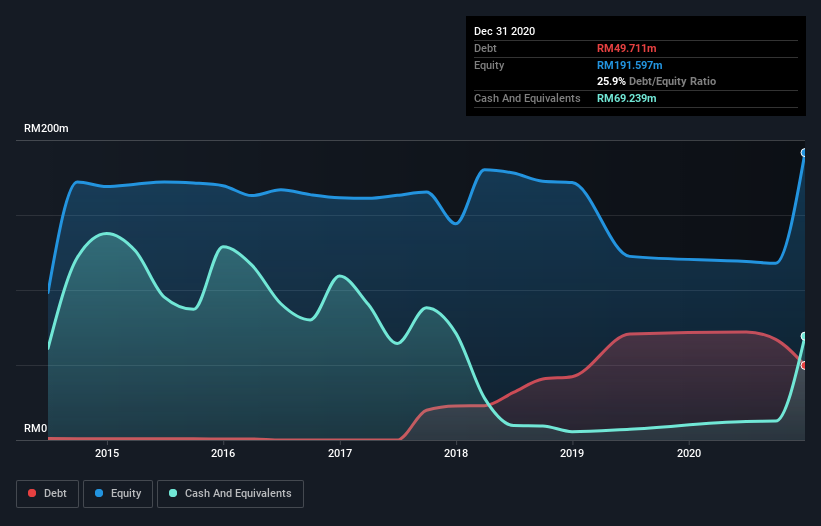Click the RM200m y-axis label
Image resolution: width=821 pixels, height=526 pixels.
[46, 128]
